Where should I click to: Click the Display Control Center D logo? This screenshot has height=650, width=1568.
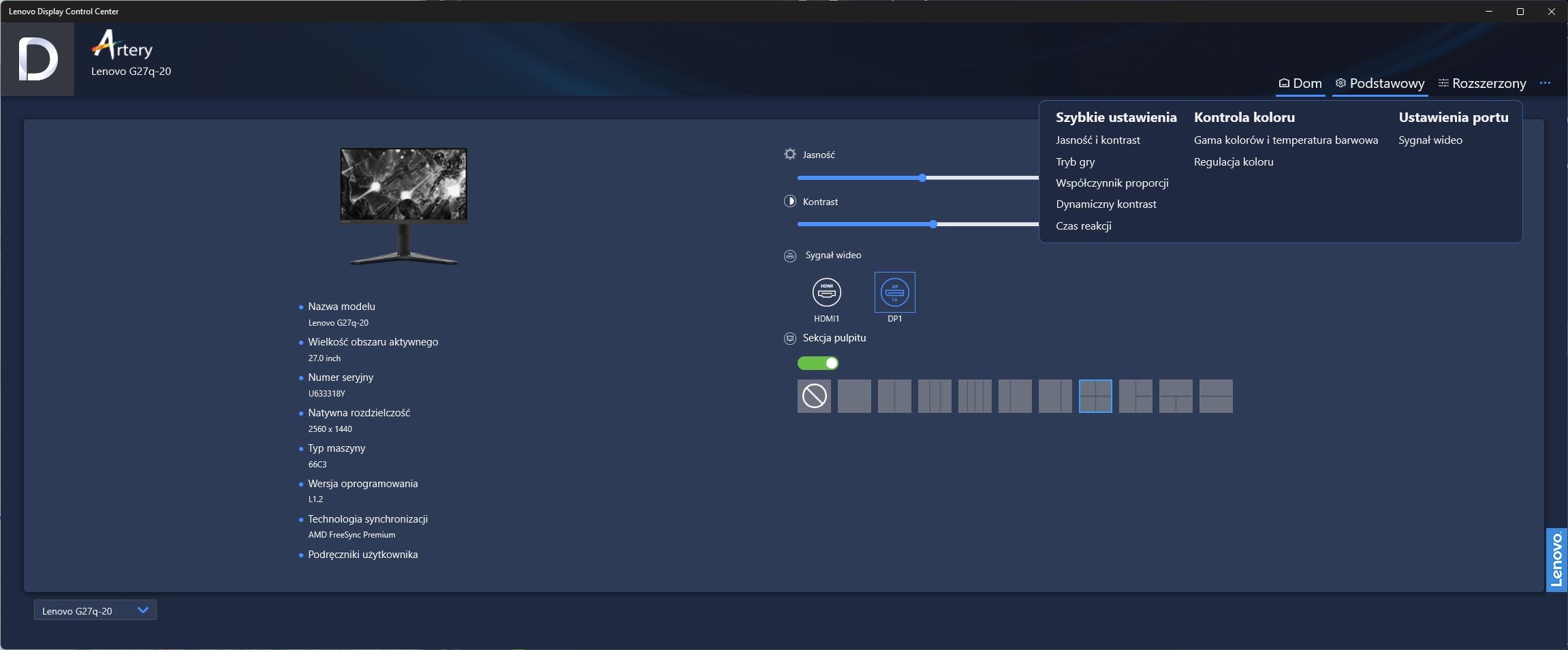click(37, 59)
